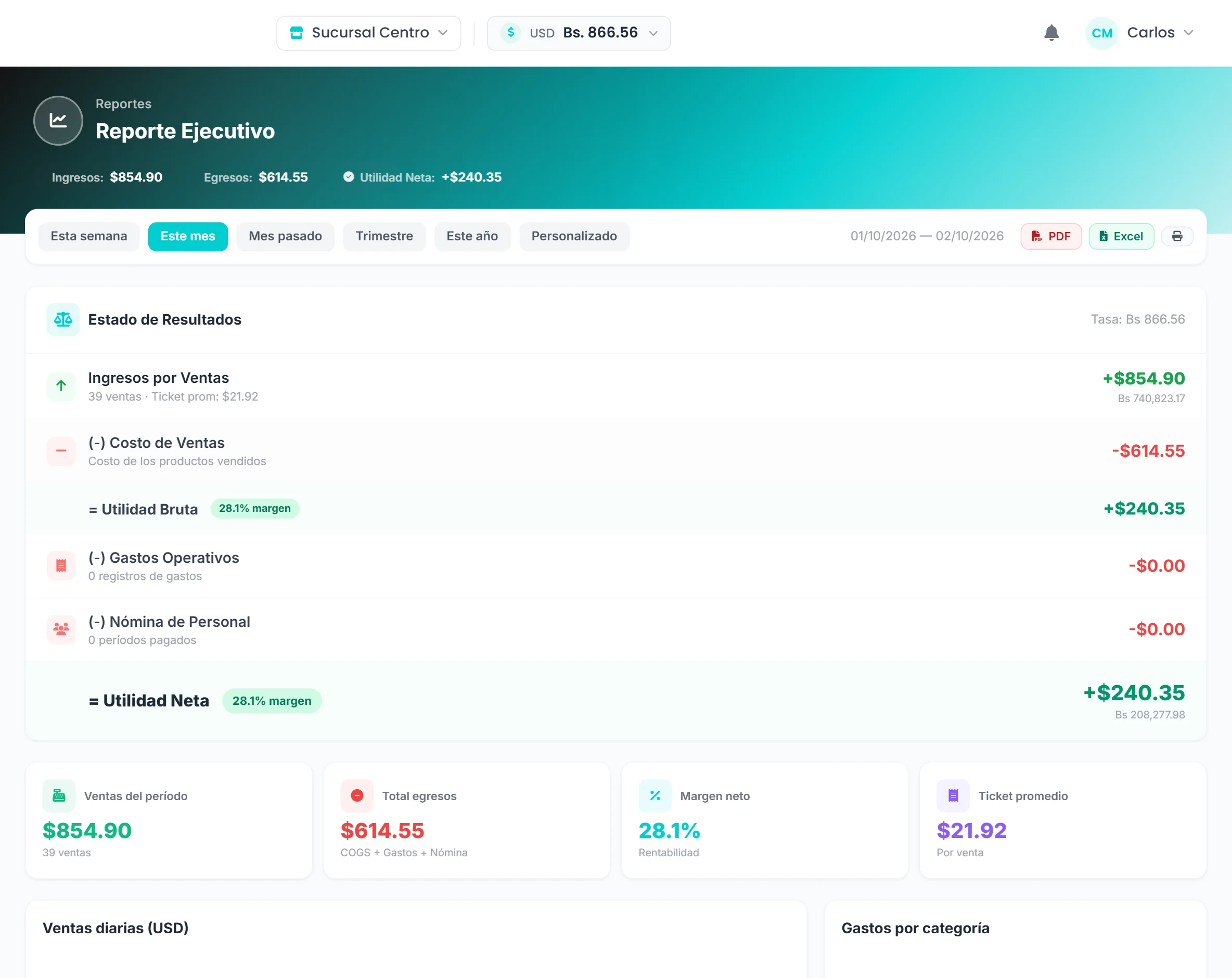
Task: Click the Reportes breadcrumb label
Action: pyautogui.click(x=123, y=104)
